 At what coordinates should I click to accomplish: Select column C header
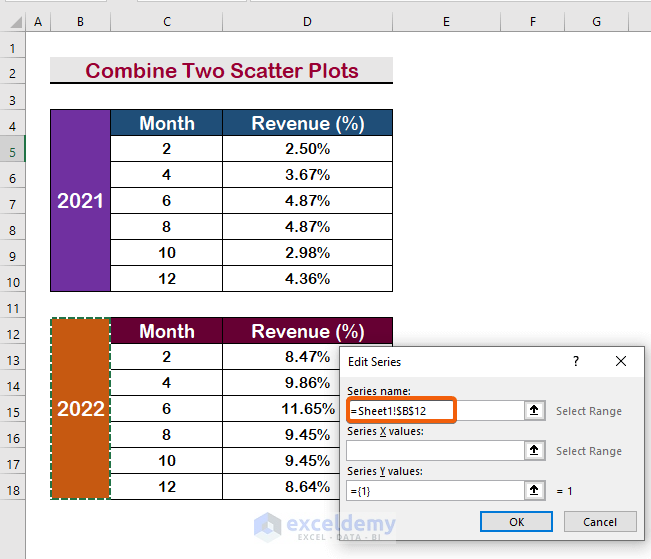coord(166,21)
